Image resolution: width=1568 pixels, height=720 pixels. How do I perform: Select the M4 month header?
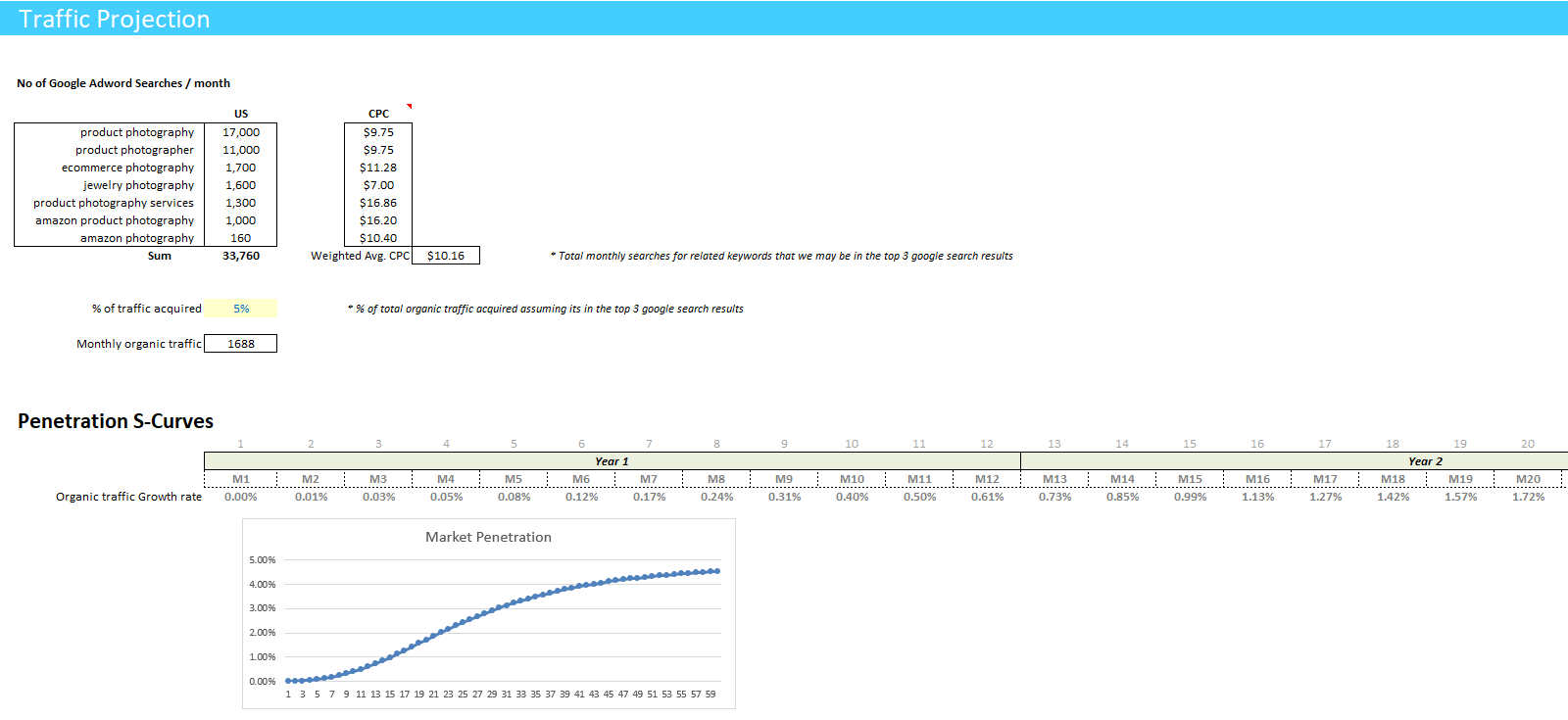click(x=446, y=479)
